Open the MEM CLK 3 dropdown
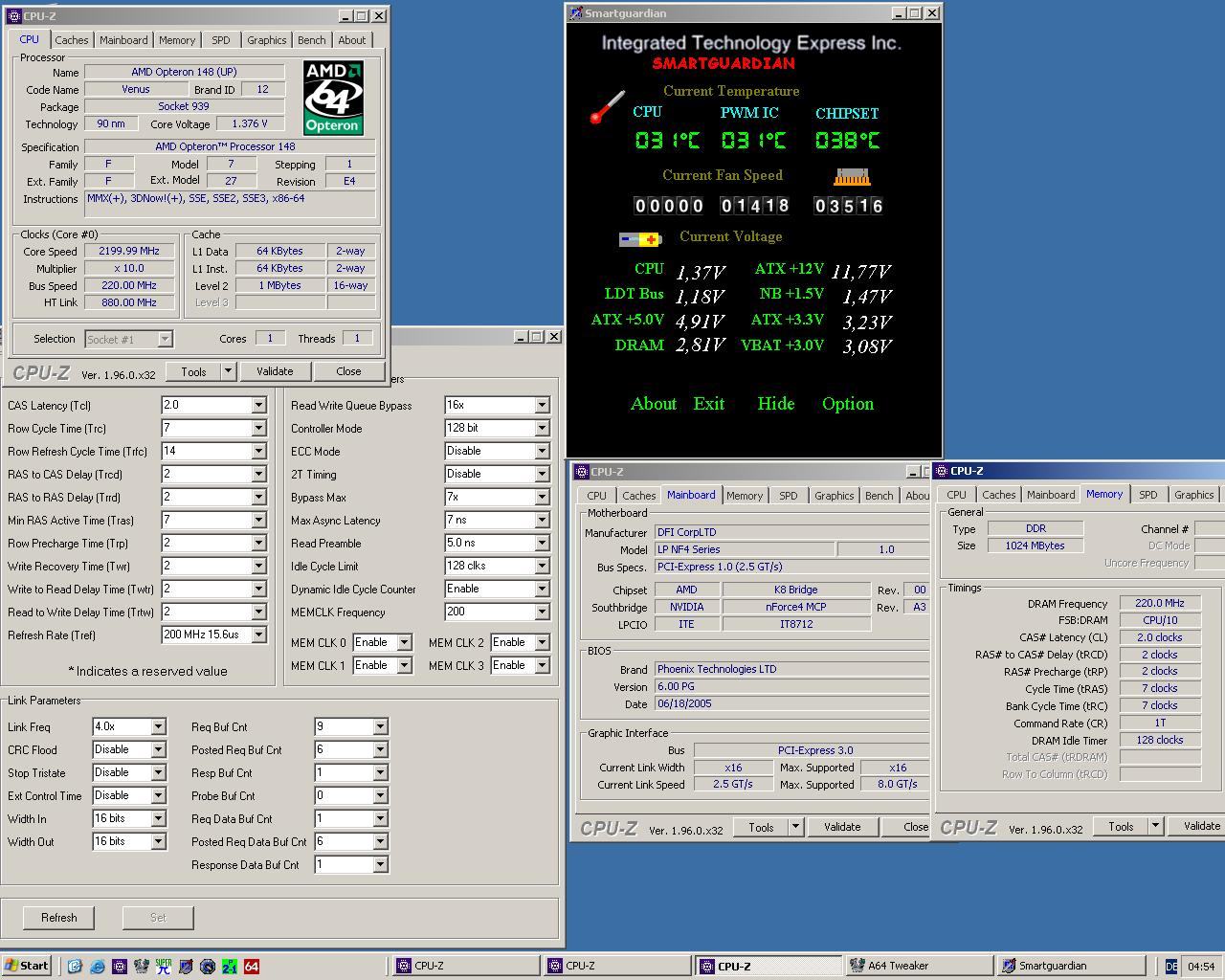The height and width of the screenshot is (980, 1225). click(542, 665)
